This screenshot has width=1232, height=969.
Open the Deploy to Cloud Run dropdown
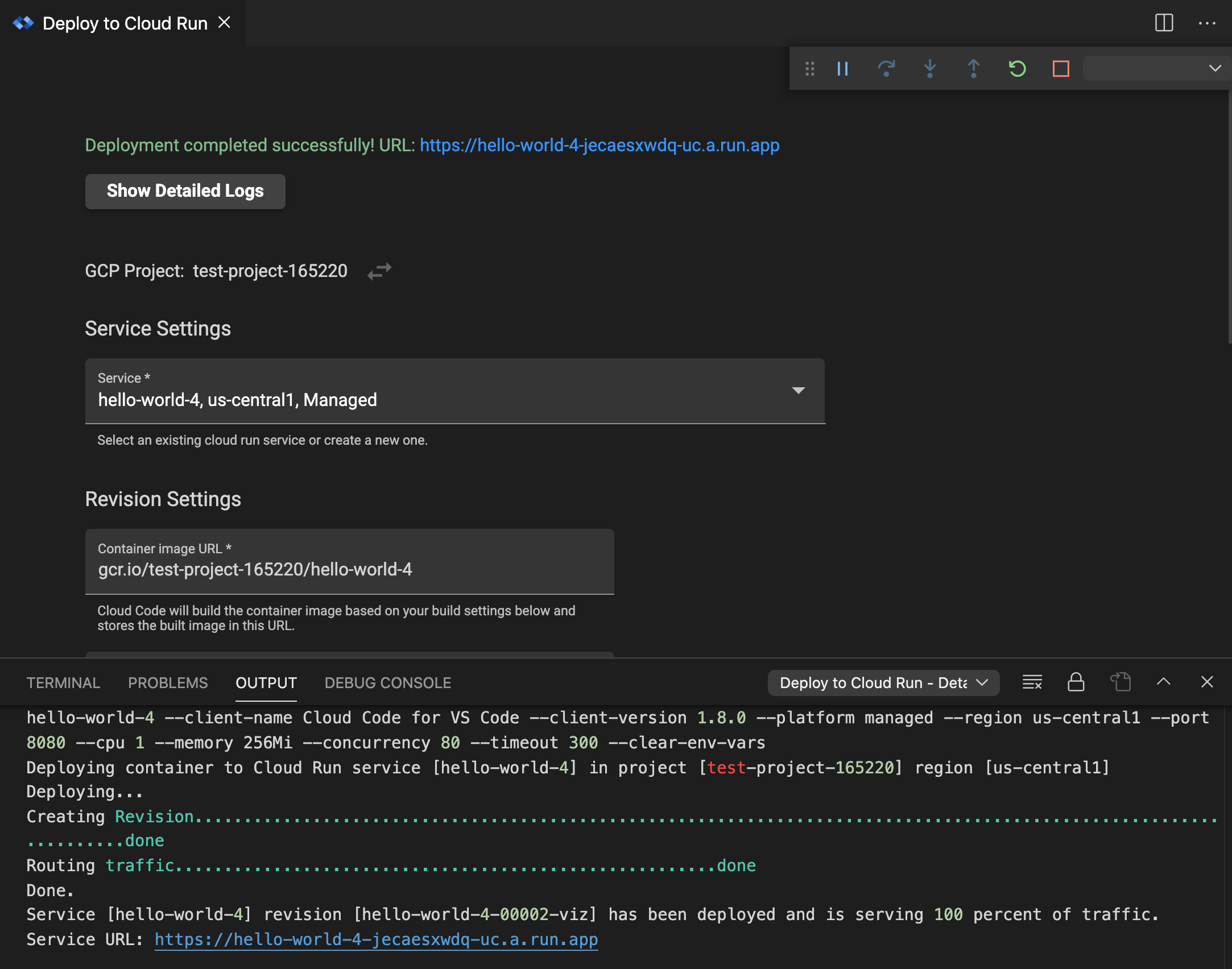click(x=883, y=682)
